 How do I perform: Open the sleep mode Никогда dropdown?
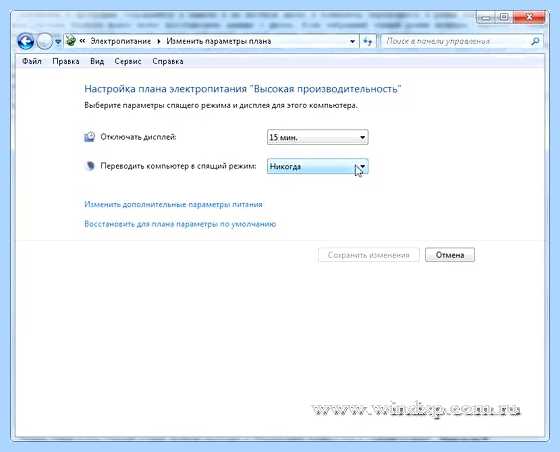(318, 166)
